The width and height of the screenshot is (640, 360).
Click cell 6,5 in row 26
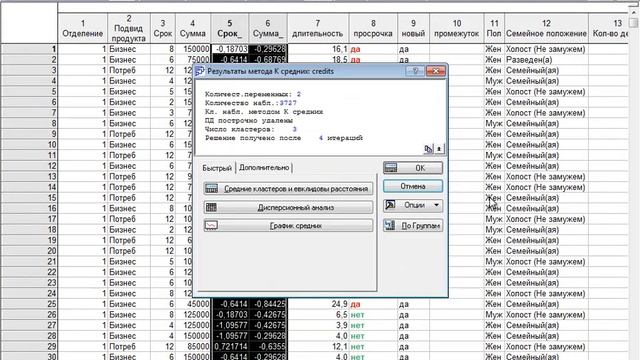click(x=318, y=314)
